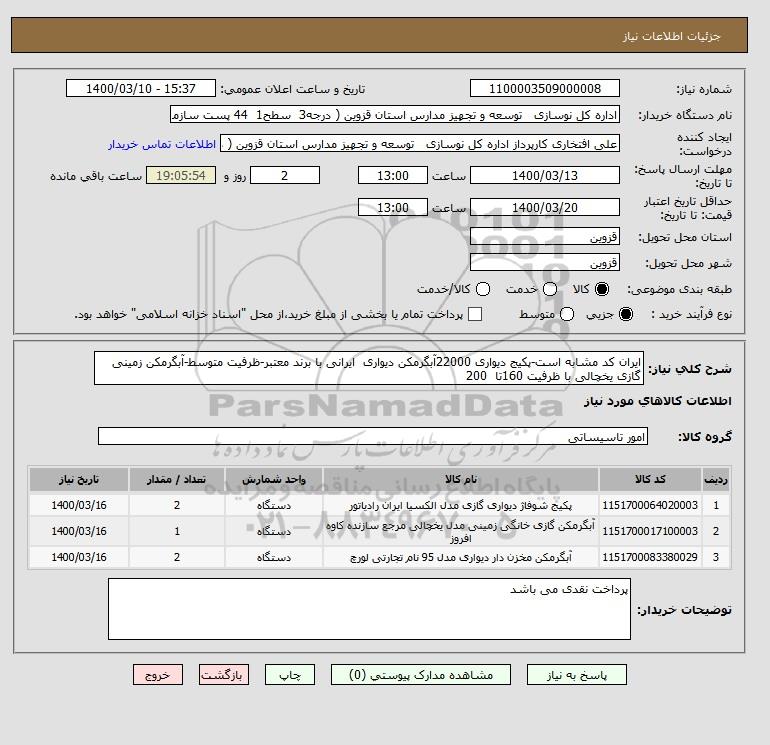Image resolution: width=770 pixels, height=745 pixels.
Task: Click product code 1151700017100003
Action: pyautogui.click(x=650, y=531)
